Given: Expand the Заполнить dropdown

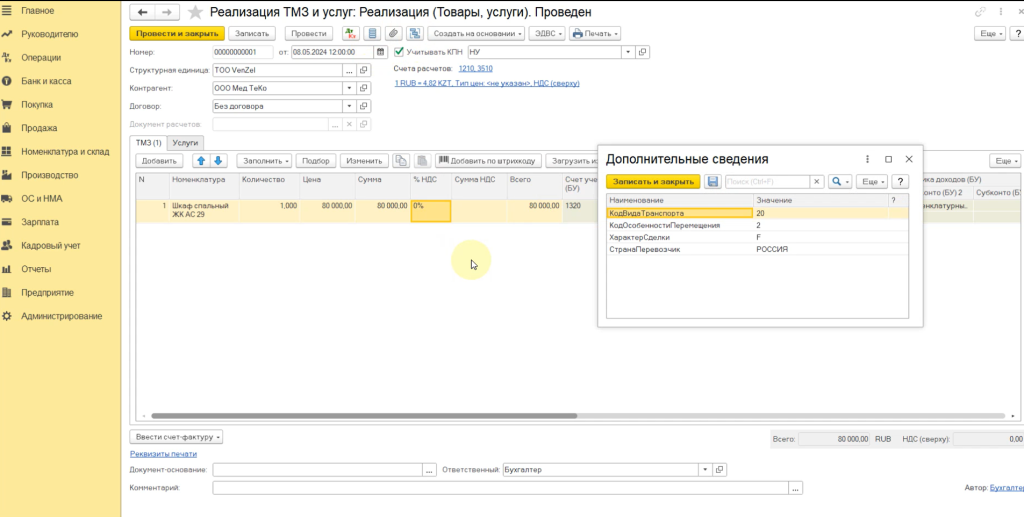Looking at the screenshot, I should click(266, 160).
